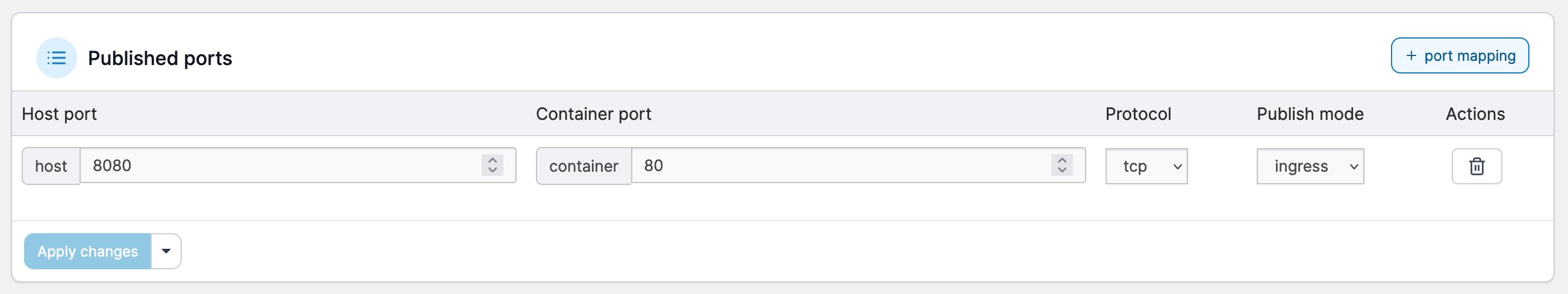Viewport: 1568px width, 294px height.
Task: Open the ingress publish mode dropdown
Action: coord(1309,166)
